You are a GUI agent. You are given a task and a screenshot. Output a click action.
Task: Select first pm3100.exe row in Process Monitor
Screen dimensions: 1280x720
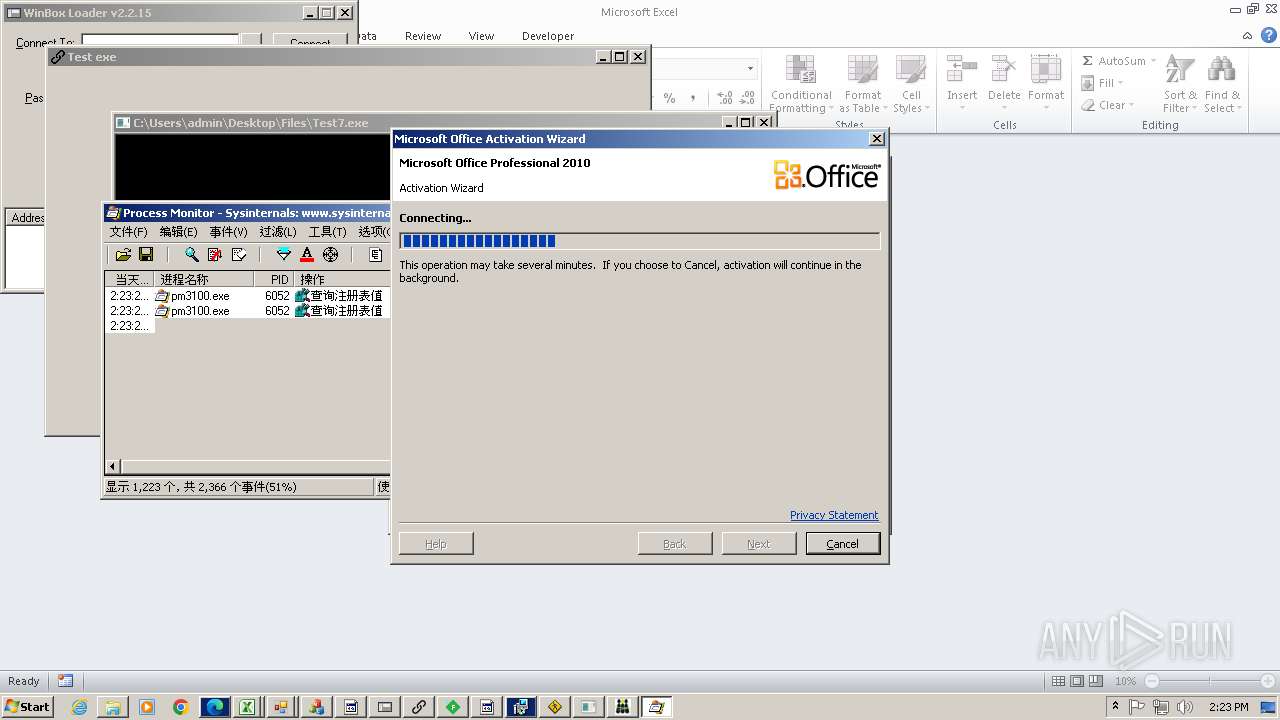pyautogui.click(x=247, y=296)
